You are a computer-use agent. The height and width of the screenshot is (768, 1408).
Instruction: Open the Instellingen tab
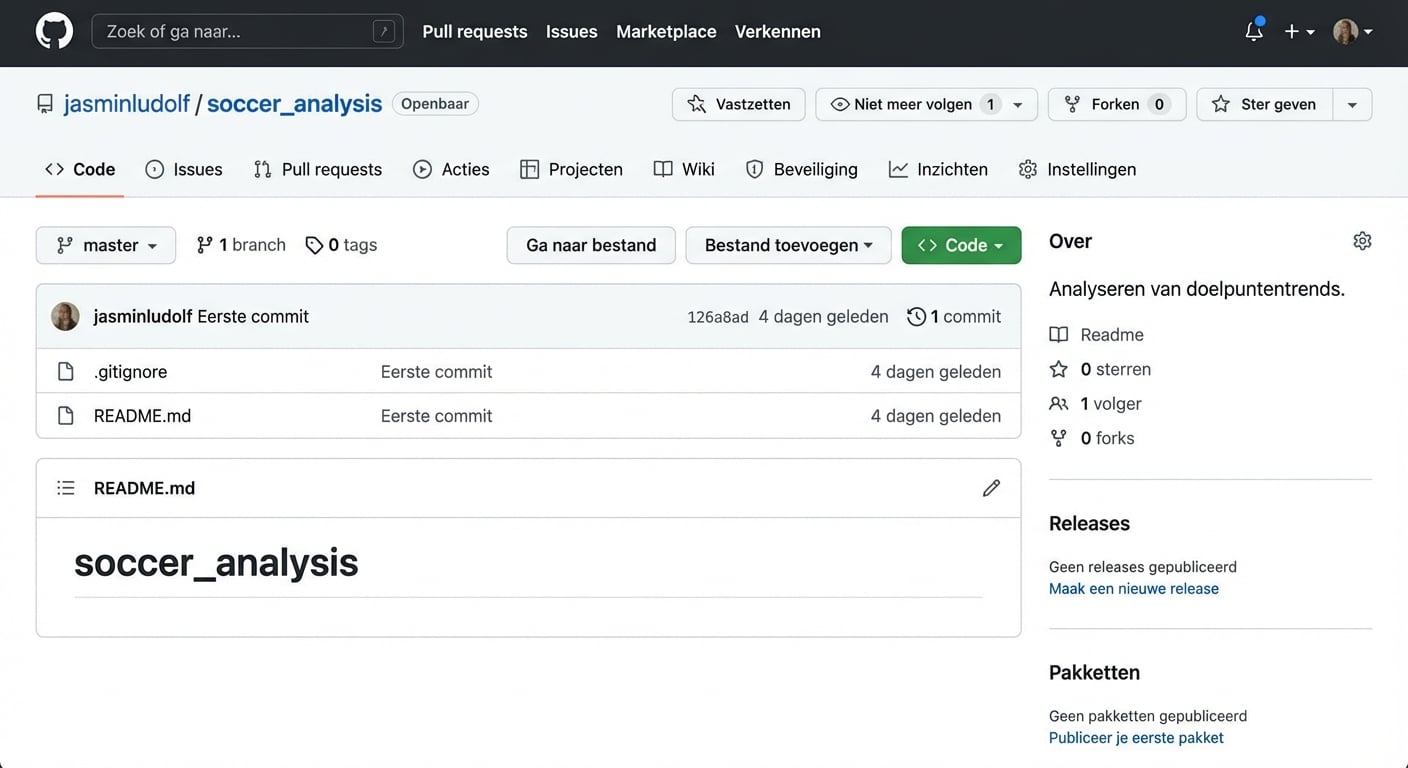[x=1077, y=169]
